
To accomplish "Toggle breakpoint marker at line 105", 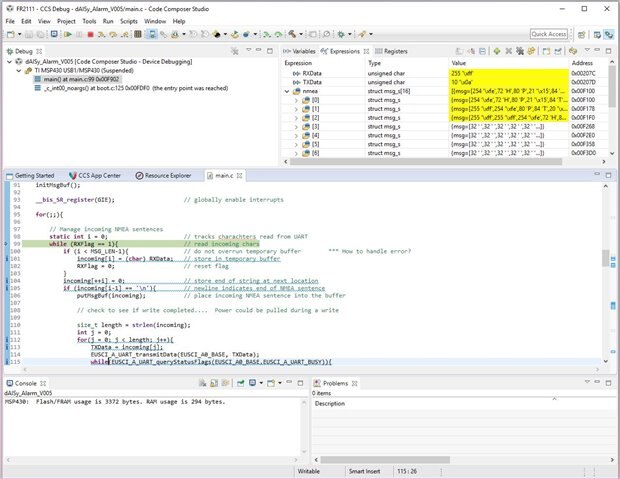I will pos(8,289).
